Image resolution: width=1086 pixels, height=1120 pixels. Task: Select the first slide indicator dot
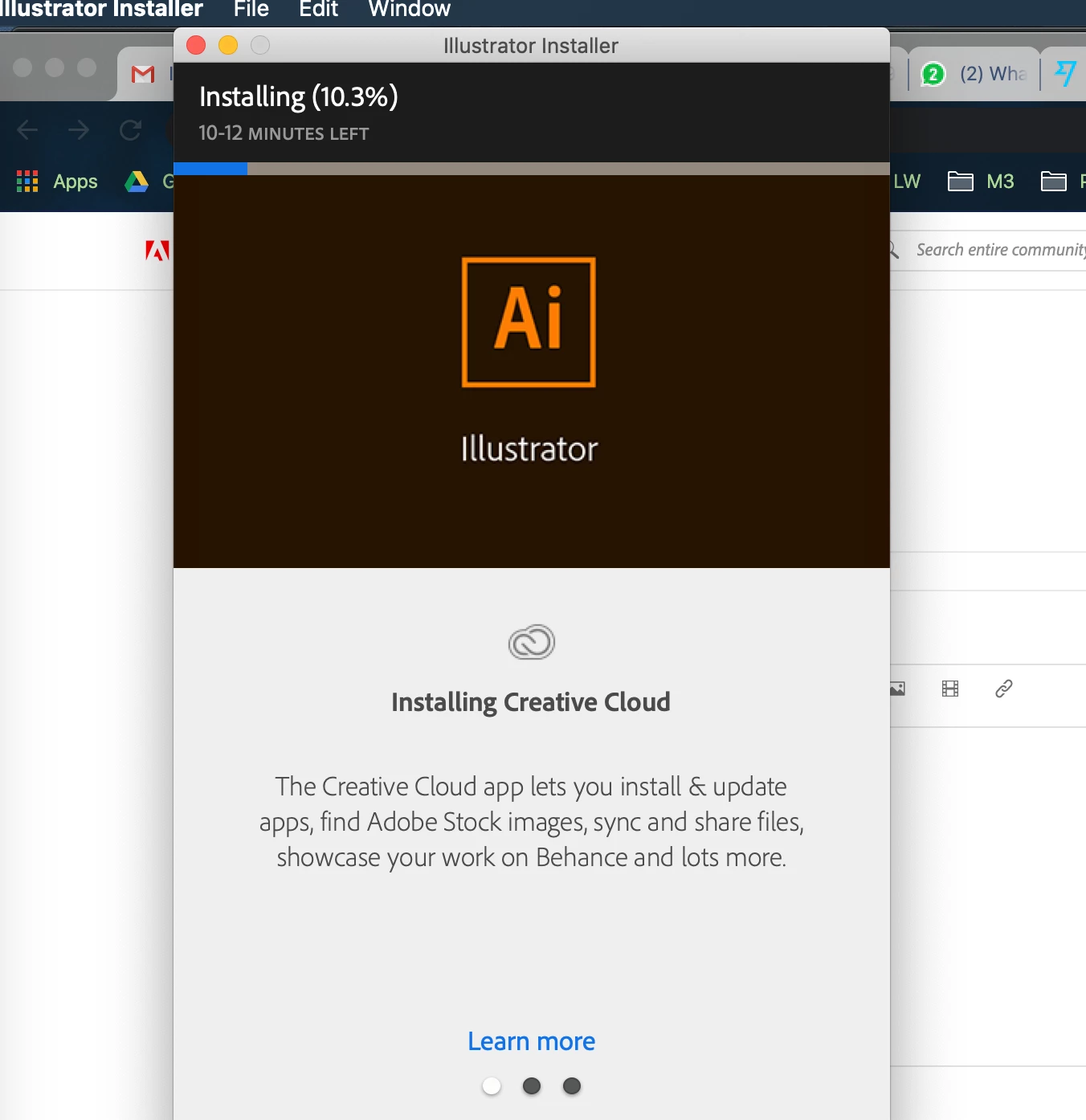click(x=492, y=1086)
